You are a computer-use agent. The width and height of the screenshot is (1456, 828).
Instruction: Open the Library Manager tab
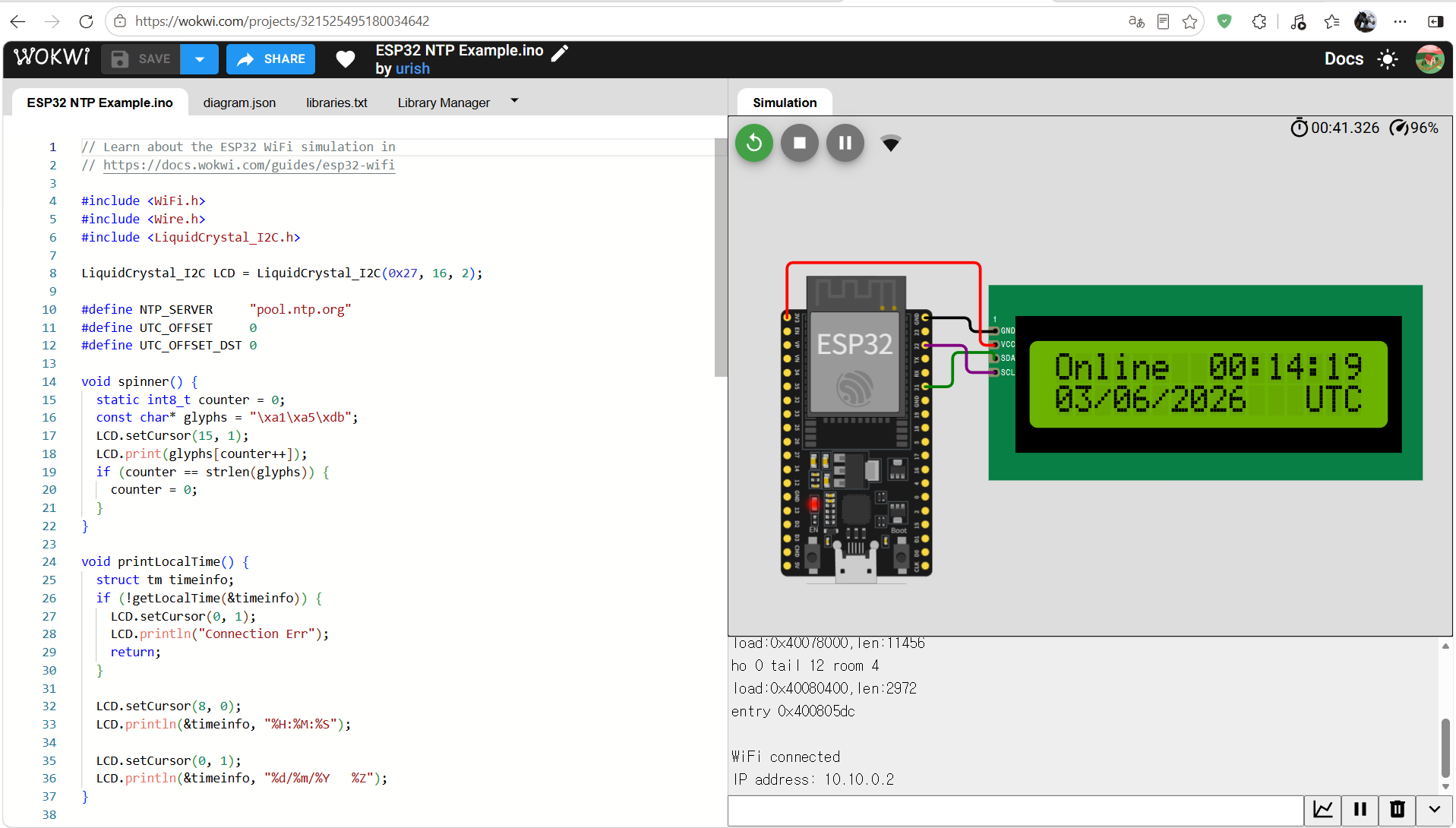[444, 103]
